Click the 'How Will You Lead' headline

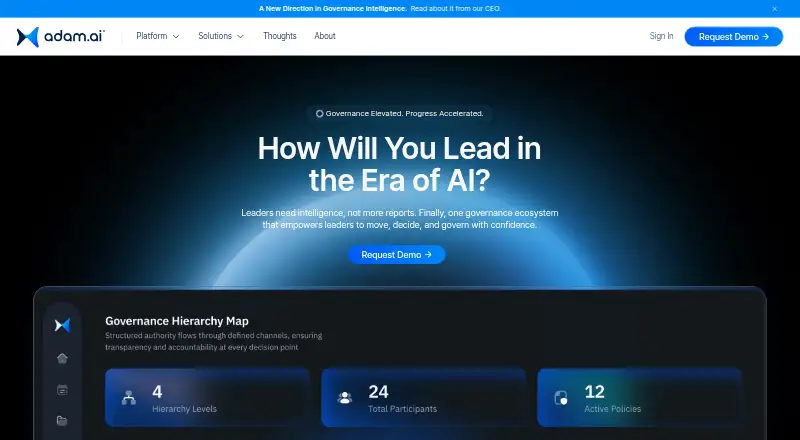[399, 164]
